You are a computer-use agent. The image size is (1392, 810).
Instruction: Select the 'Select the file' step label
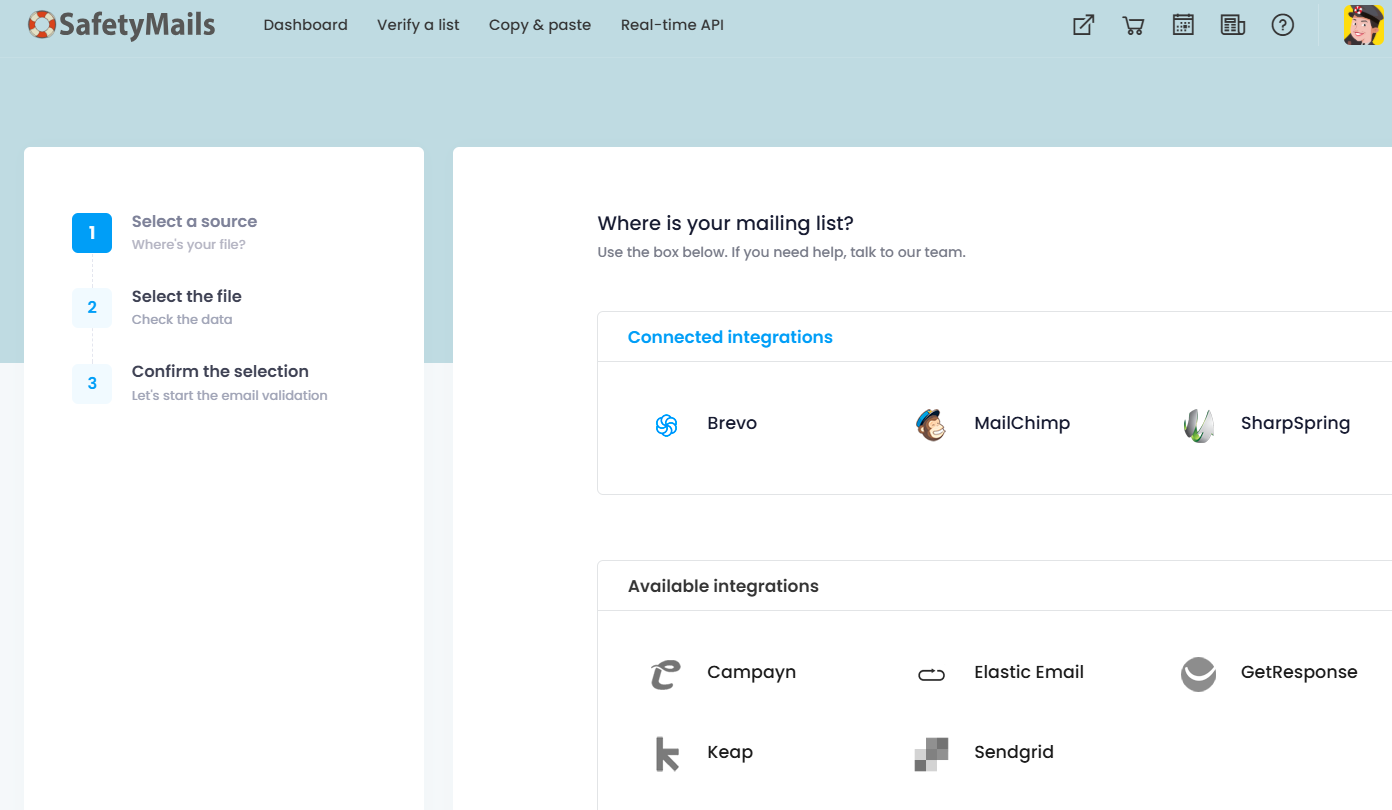(x=187, y=296)
